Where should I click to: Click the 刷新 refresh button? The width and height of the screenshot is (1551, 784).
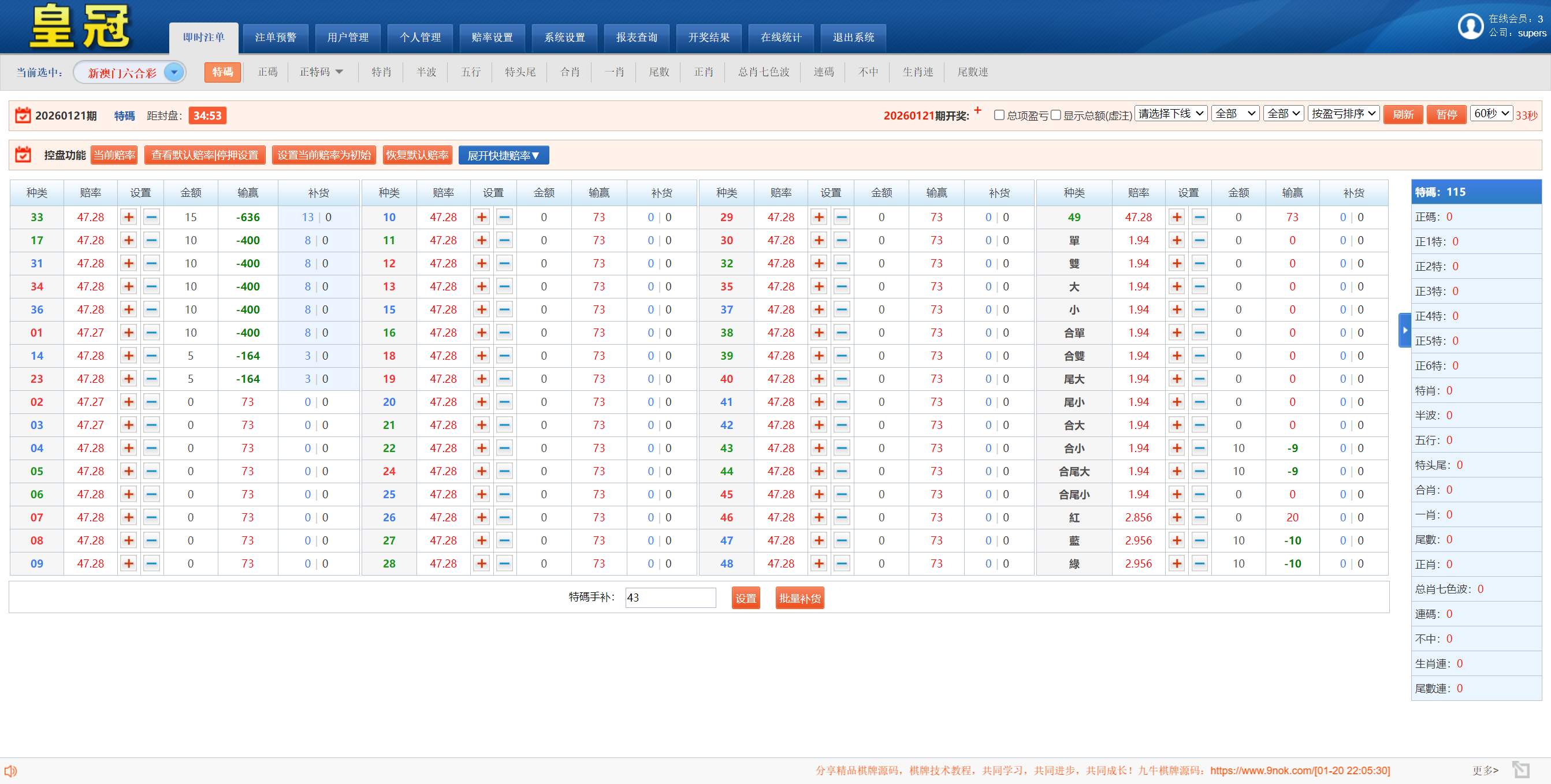click(1403, 115)
